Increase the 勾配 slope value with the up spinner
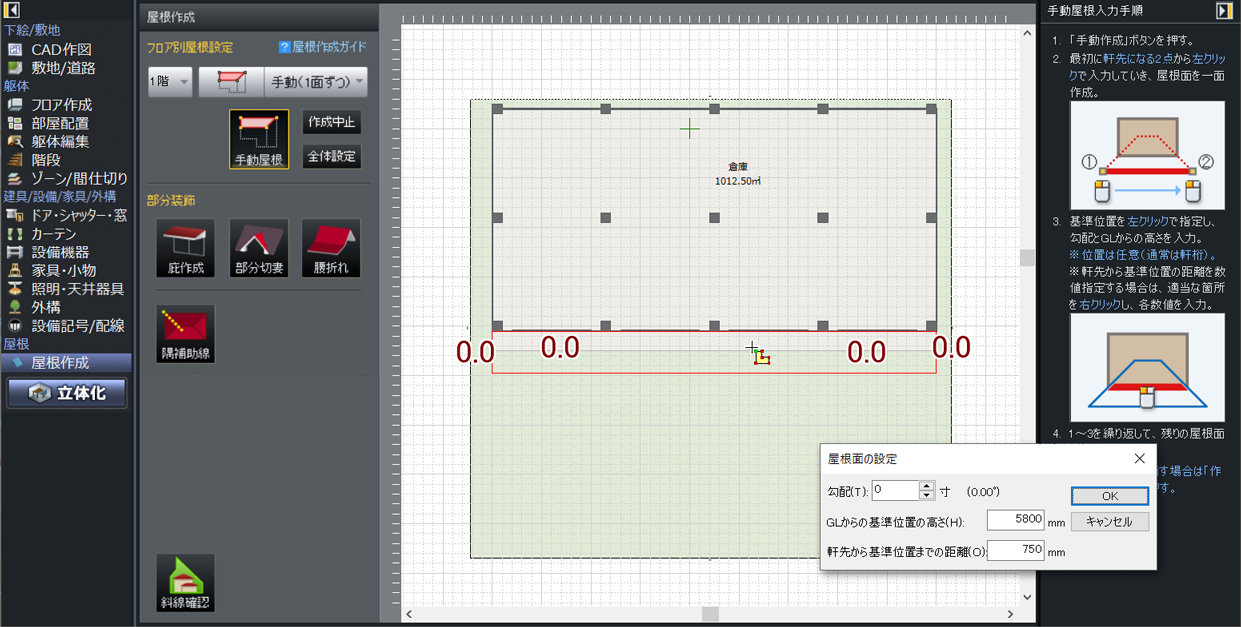The height and width of the screenshot is (627, 1241). 926,486
